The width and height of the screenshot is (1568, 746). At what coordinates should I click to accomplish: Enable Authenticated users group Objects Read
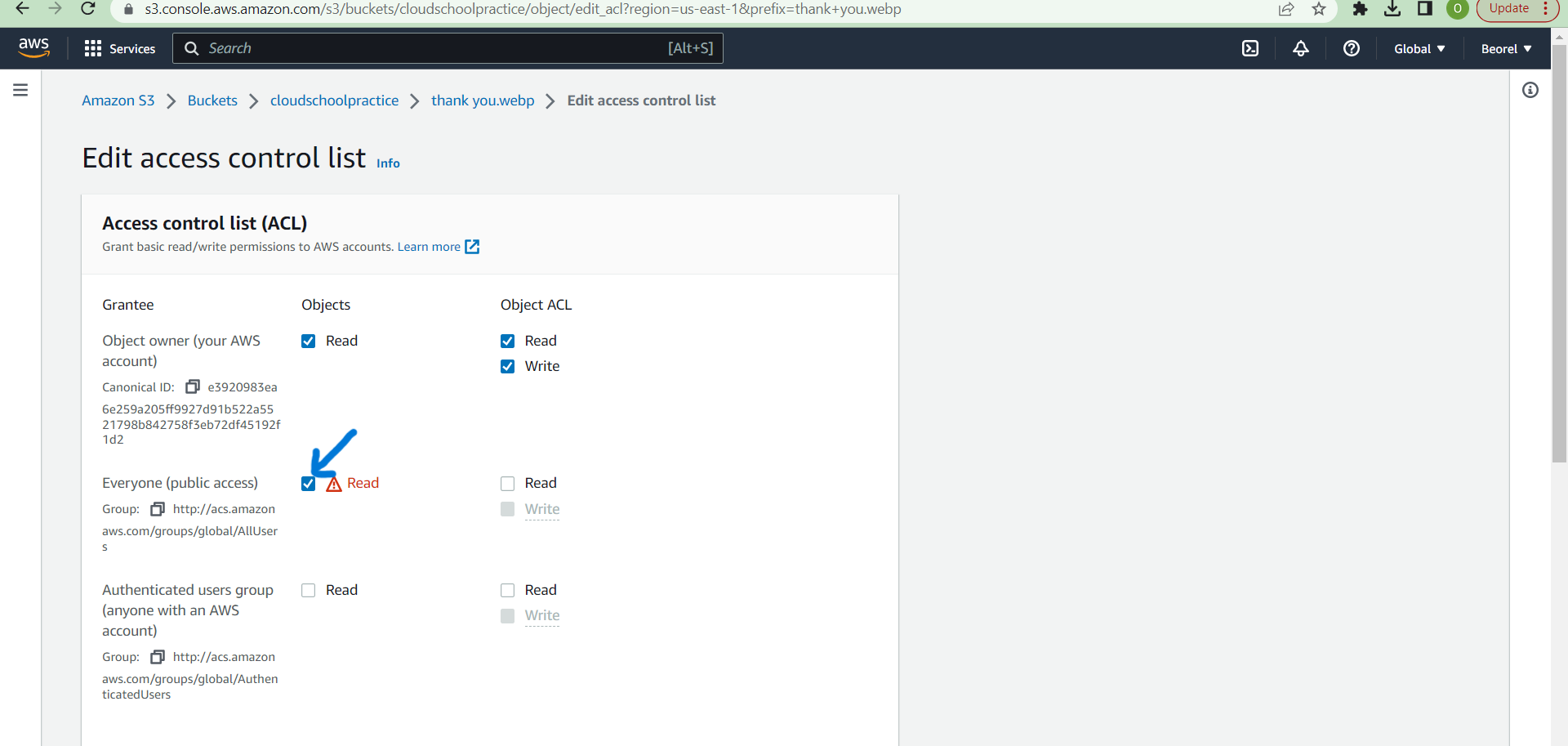[308, 590]
